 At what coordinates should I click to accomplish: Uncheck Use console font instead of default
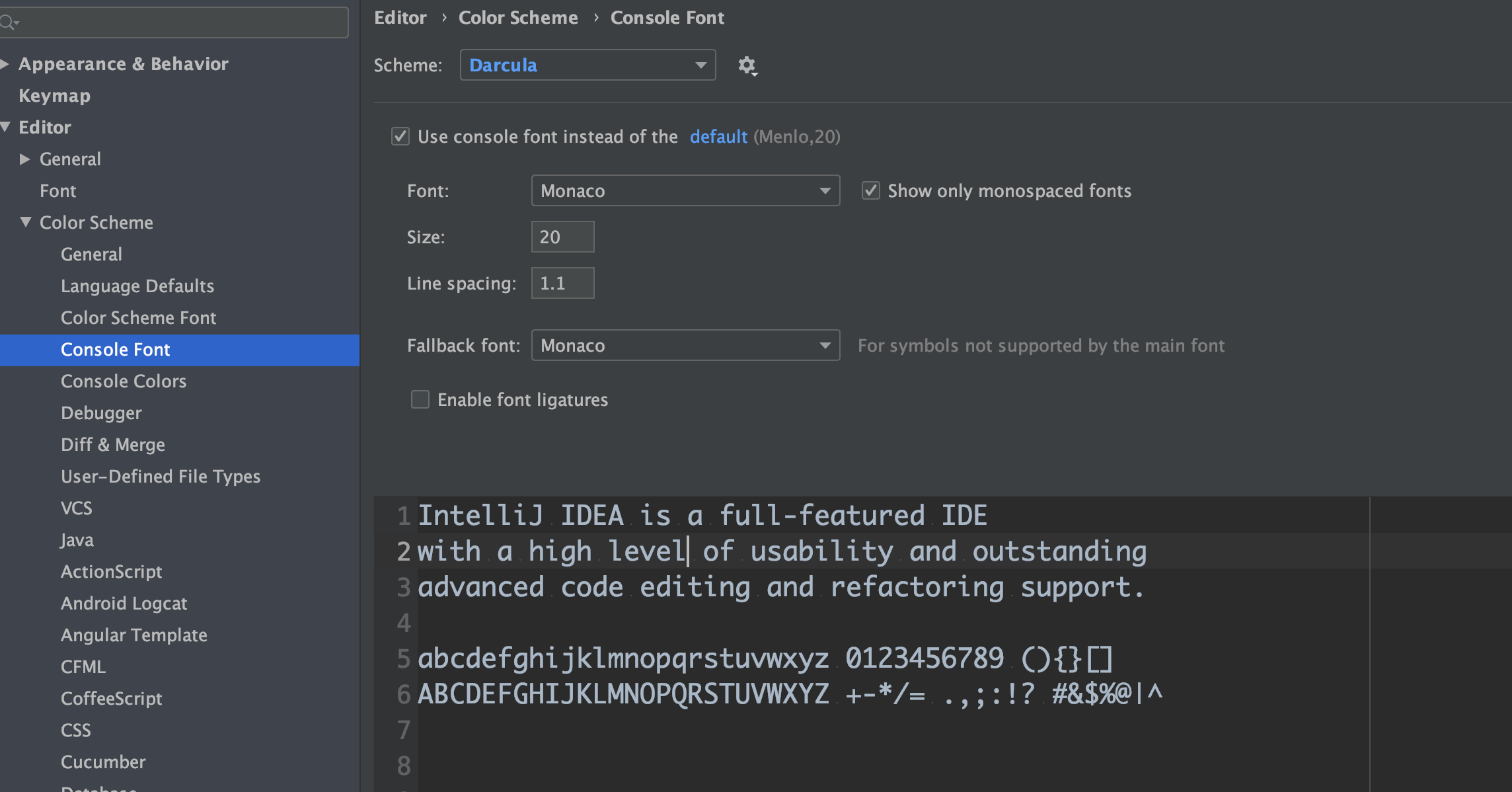point(400,136)
